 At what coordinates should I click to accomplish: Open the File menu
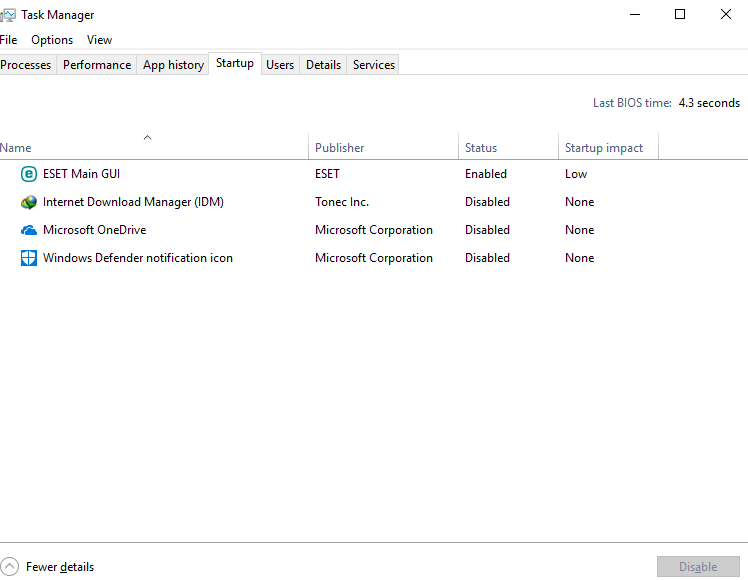coord(8,40)
